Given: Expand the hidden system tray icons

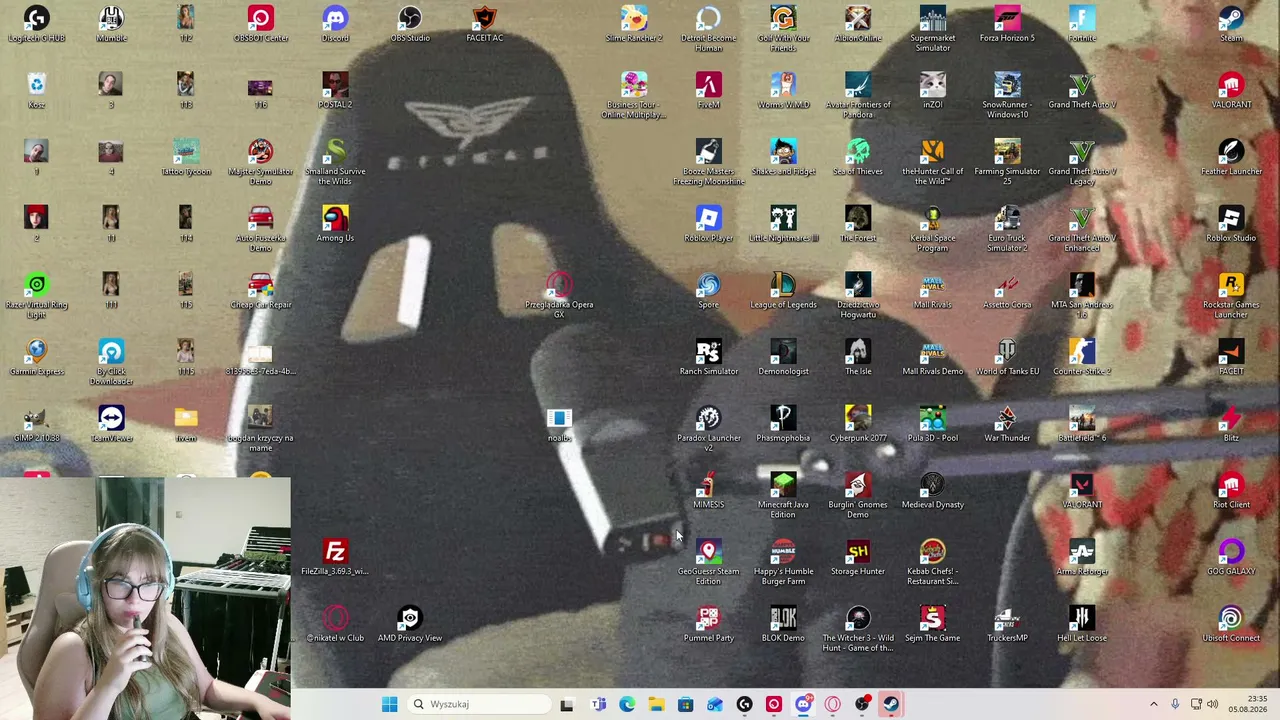Looking at the screenshot, I should point(1153,704).
